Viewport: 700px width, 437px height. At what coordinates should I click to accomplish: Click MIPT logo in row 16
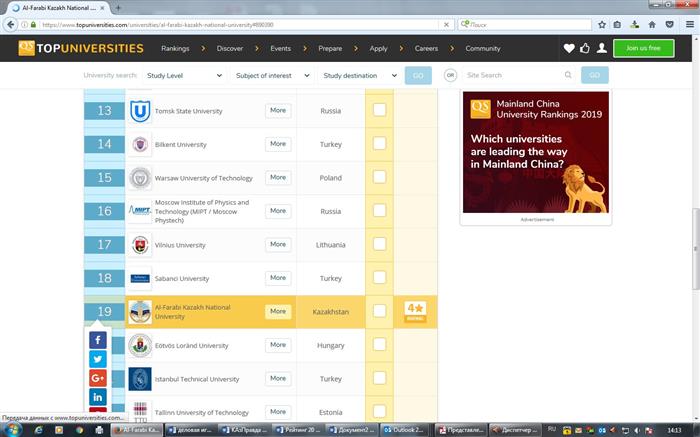(x=140, y=211)
